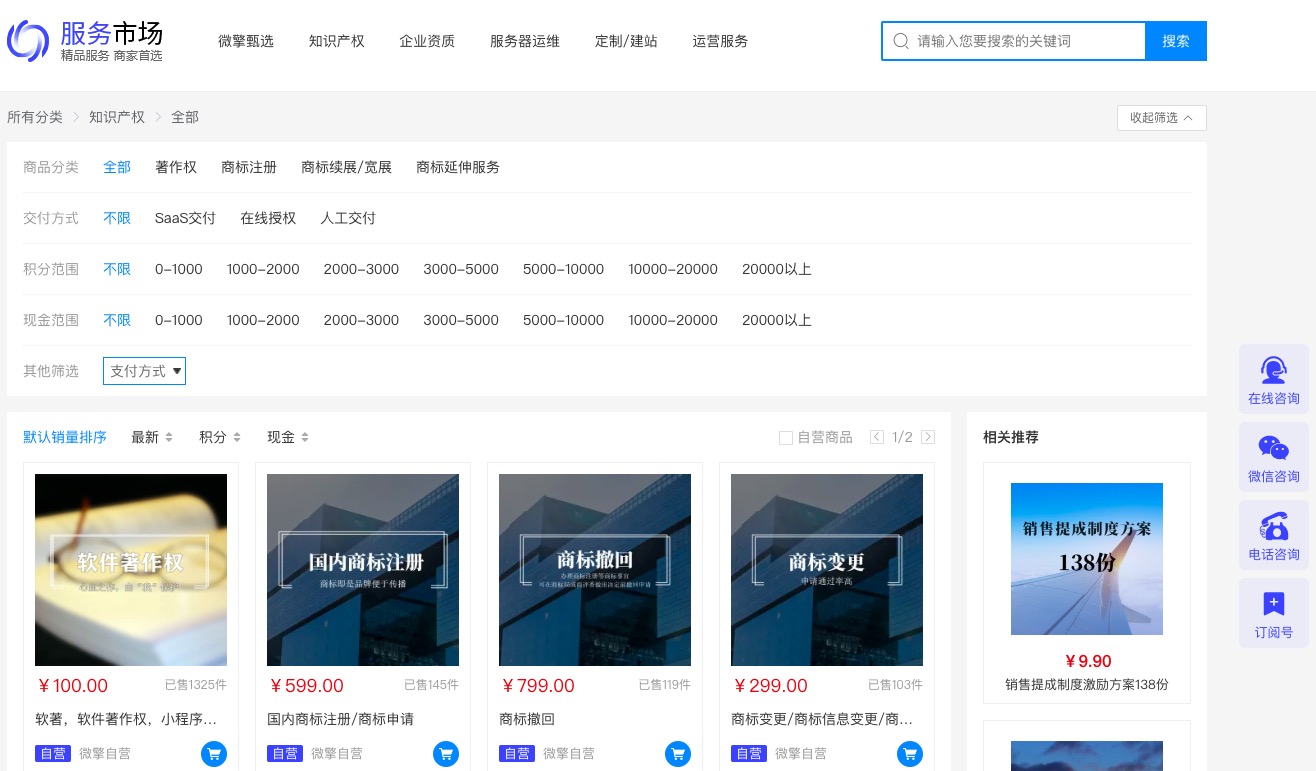1316x771 pixels.
Task: Open 商标变更 product thumbnail
Action: click(x=827, y=570)
